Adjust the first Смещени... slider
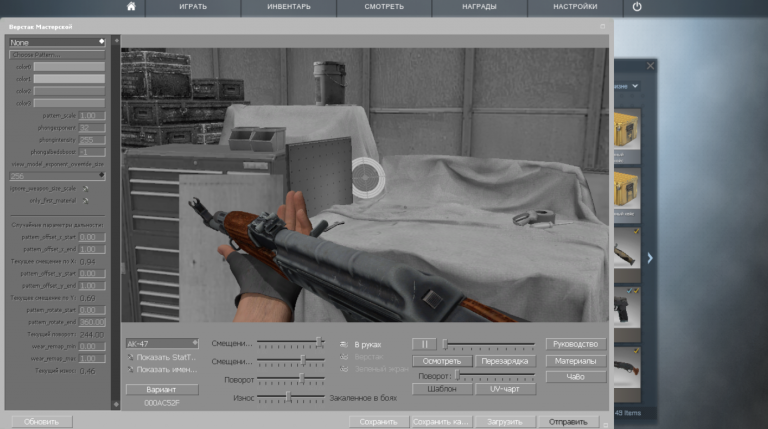This screenshot has height=429, width=768. click(291, 343)
